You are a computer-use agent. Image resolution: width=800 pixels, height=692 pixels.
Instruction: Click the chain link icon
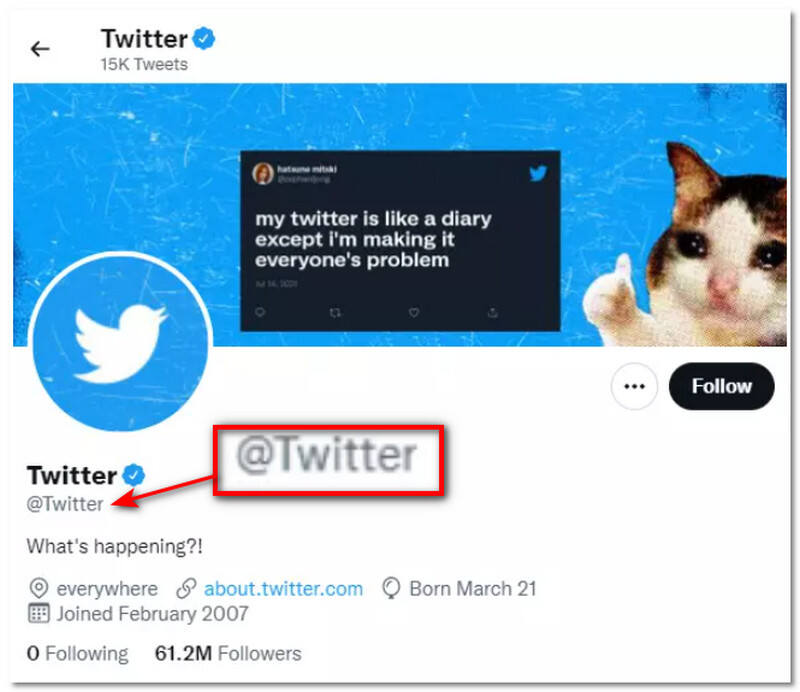point(185,588)
